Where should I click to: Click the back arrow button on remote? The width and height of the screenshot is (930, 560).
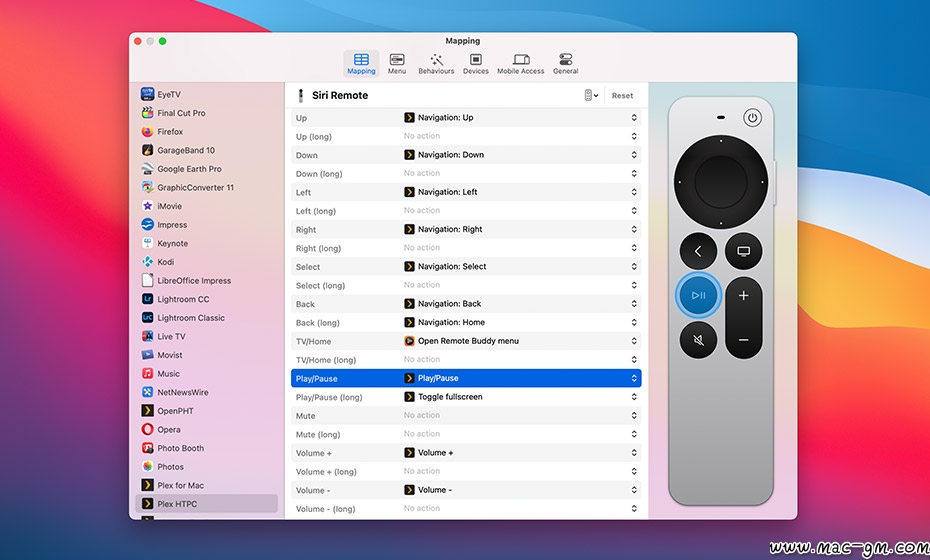click(698, 252)
